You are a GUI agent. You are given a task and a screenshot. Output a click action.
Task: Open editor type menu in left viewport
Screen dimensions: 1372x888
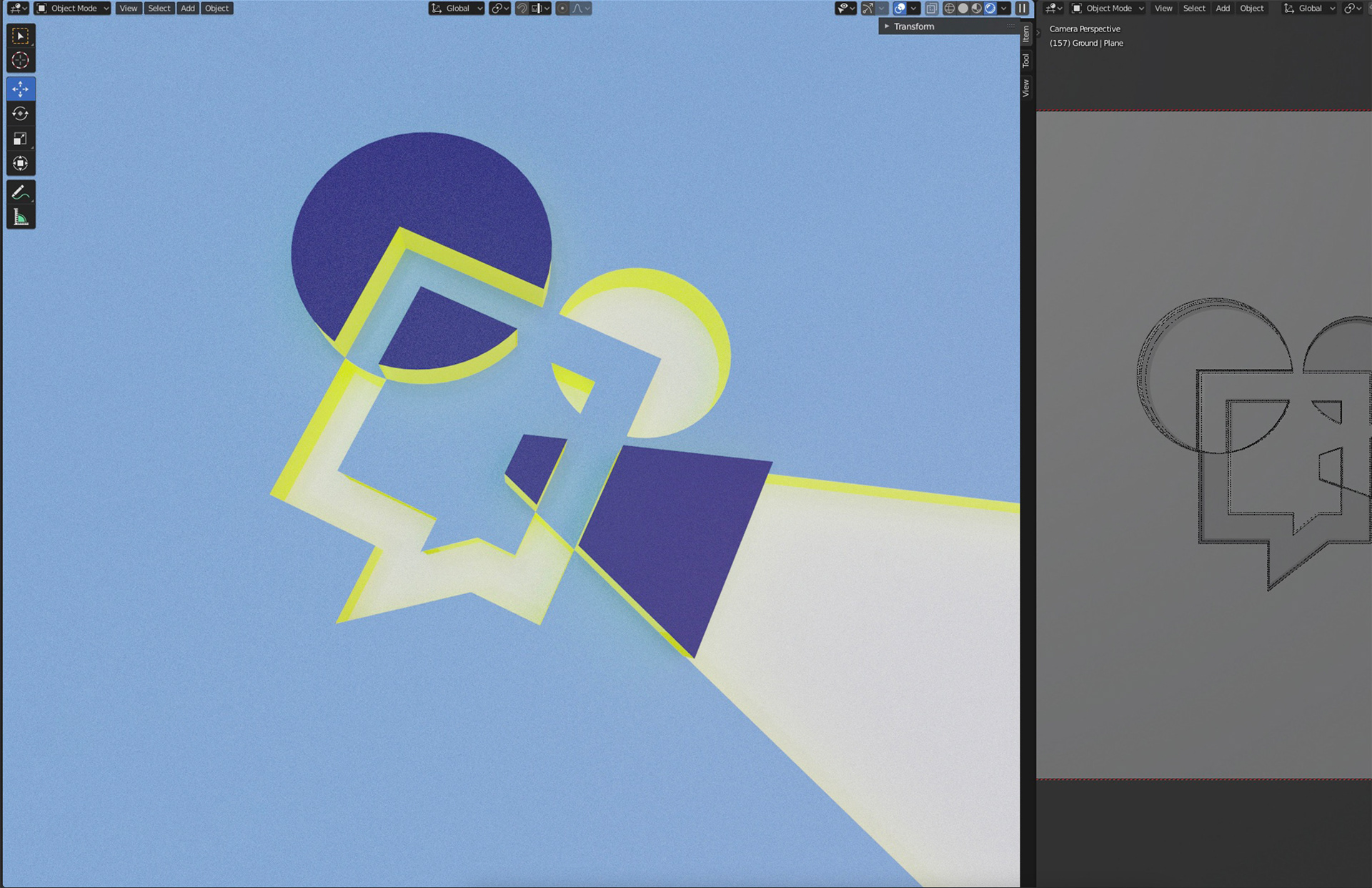(17, 9)
